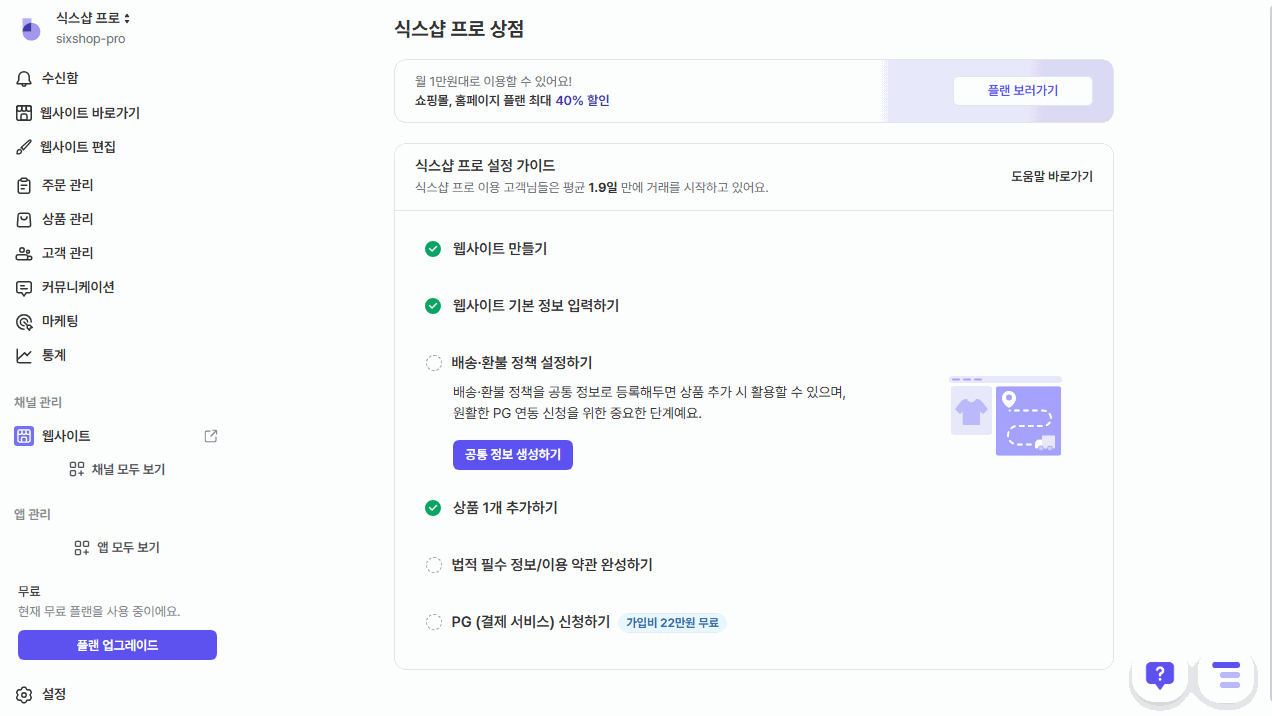Click the grid-plus icon beside 앱 모두 보기

[x=82, y=547]
